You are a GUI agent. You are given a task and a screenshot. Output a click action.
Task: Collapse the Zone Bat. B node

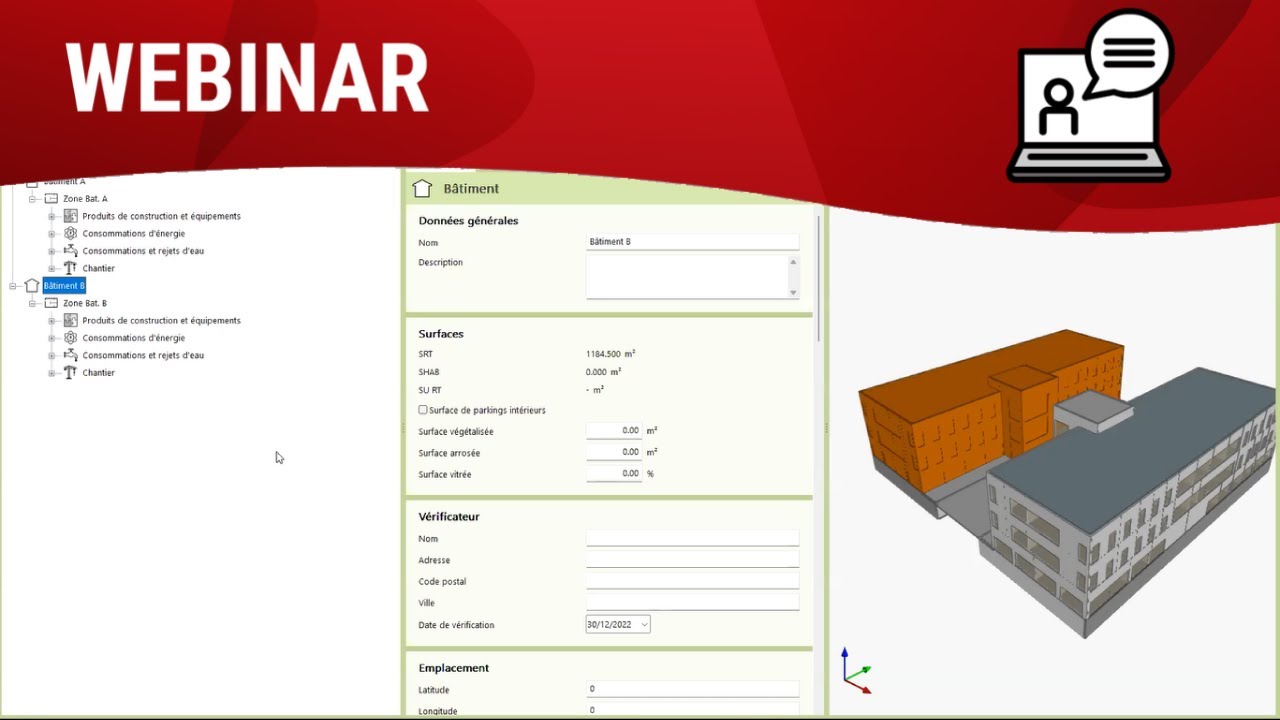(33, 303)
